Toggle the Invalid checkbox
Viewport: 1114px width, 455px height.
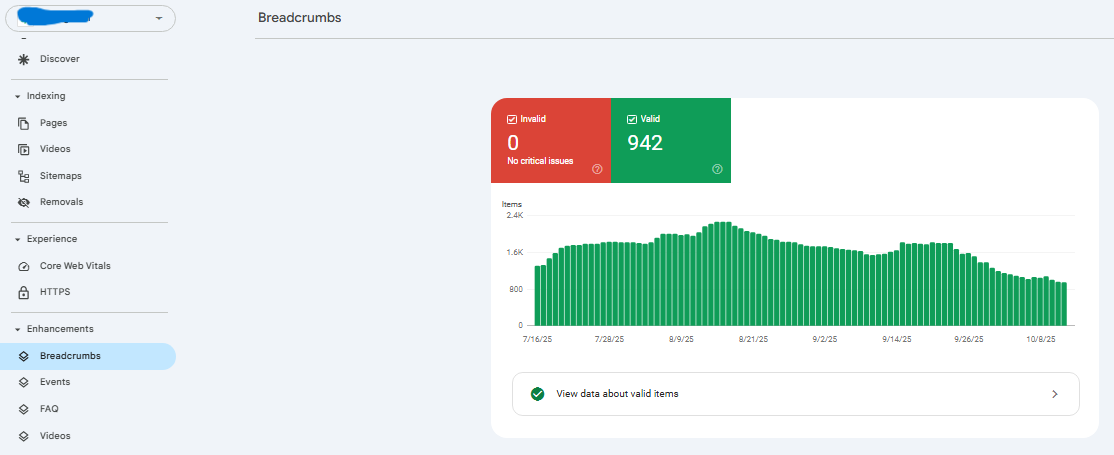(x=512, y=119)
